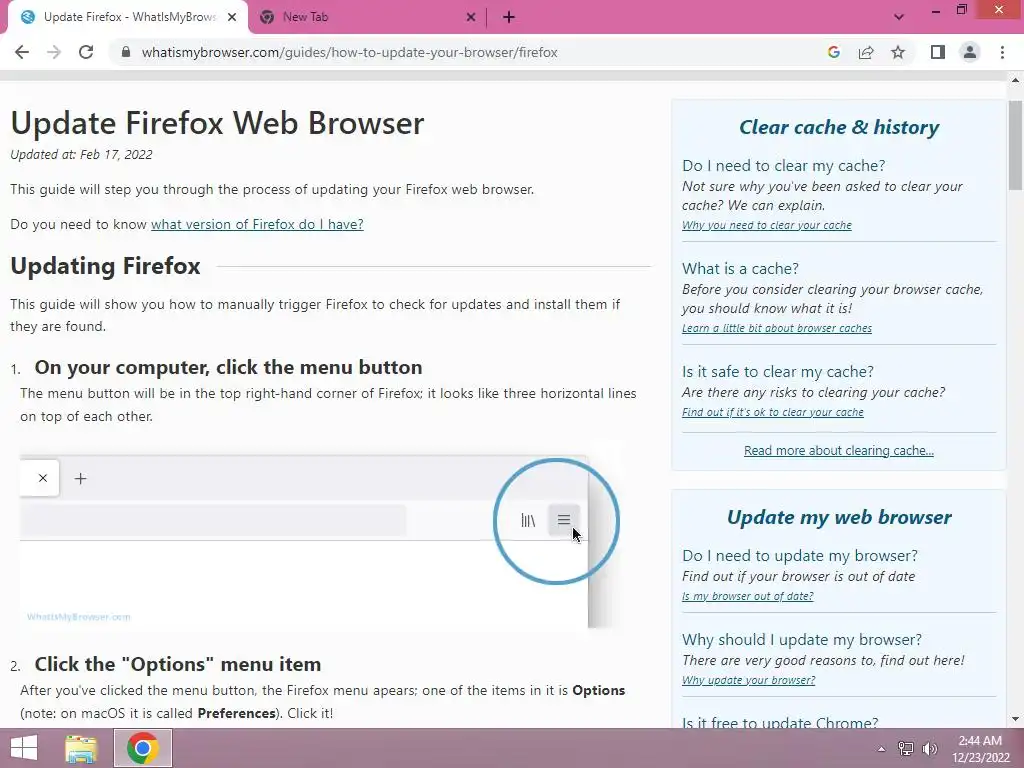Screen dimensions: 1024x768
Task: View site info via the padlock icon
Action: point(126,52)
